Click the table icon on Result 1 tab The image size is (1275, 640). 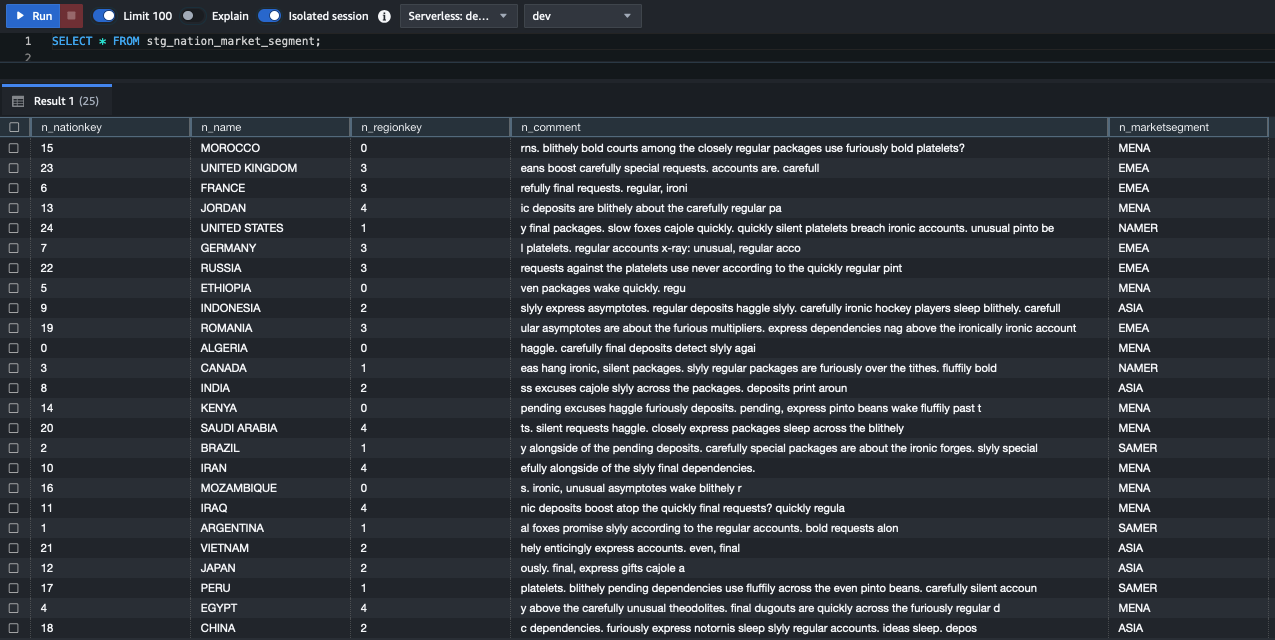[x=18, y=101]
